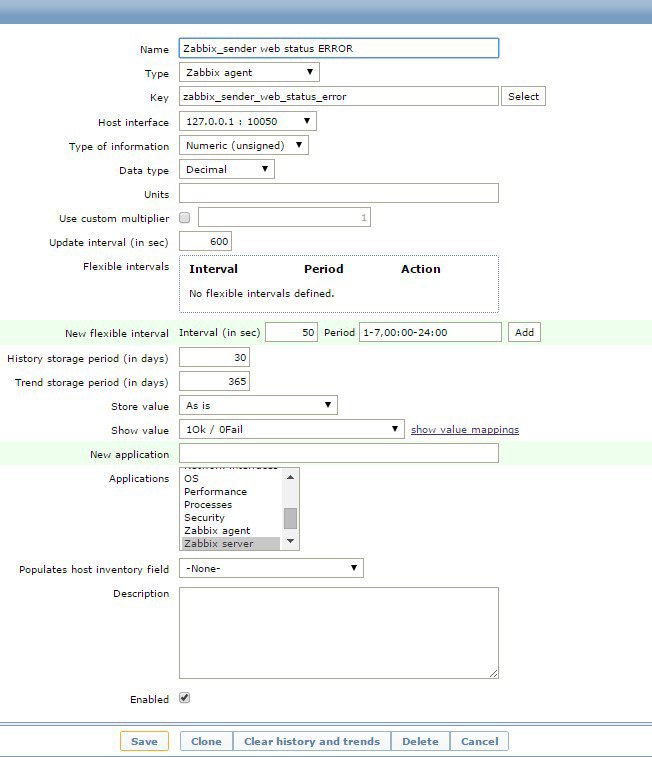Open the Type dropdown showing Zabbix agent
Image resolution: width=652 pixels, height=757 pixels.
click(x=249, y=72)
